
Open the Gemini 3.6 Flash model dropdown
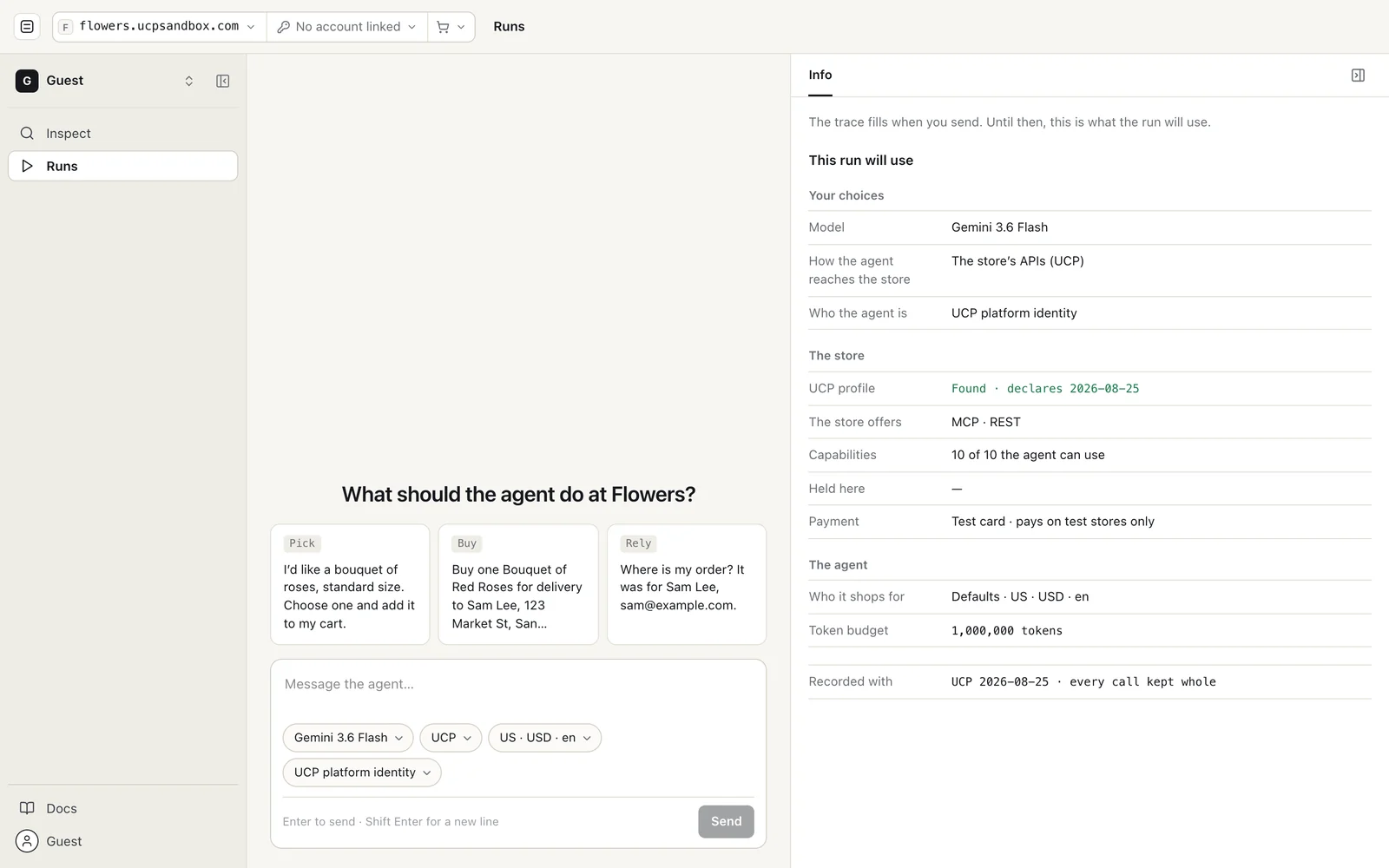(x=348, y=738)
